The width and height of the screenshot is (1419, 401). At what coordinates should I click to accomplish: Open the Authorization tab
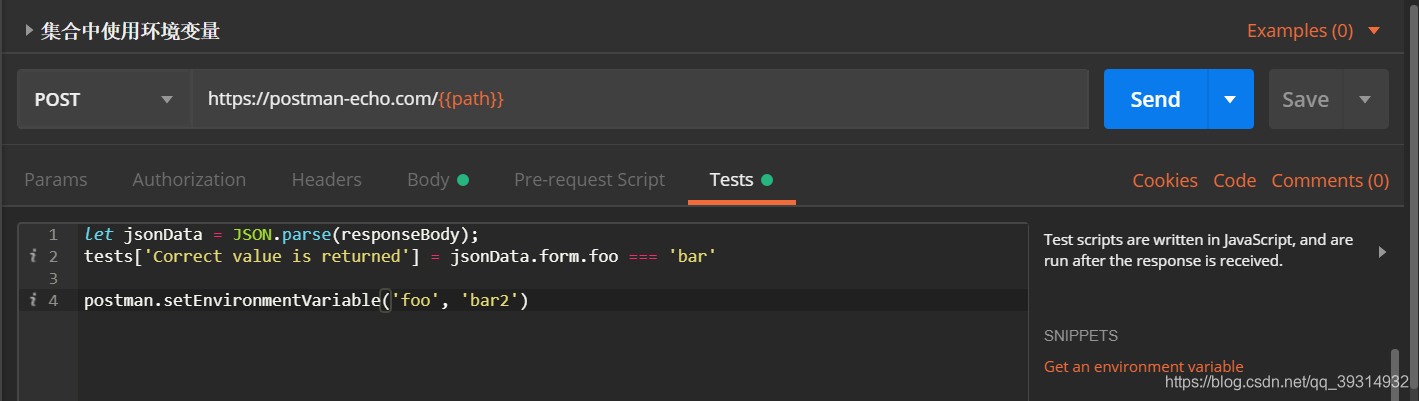click(x=189, y=180)
